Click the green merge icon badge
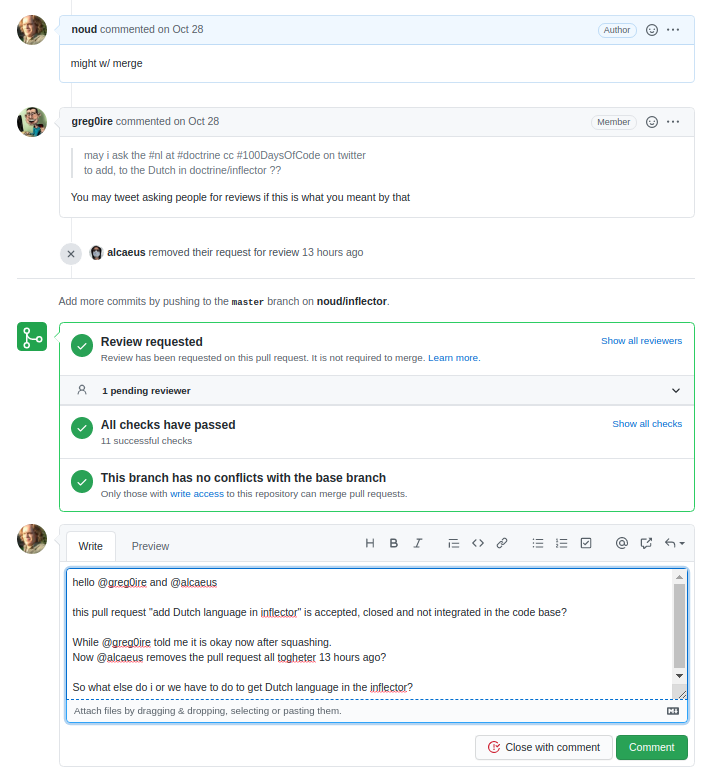This screenshot has width=706, height=768. 32,336
